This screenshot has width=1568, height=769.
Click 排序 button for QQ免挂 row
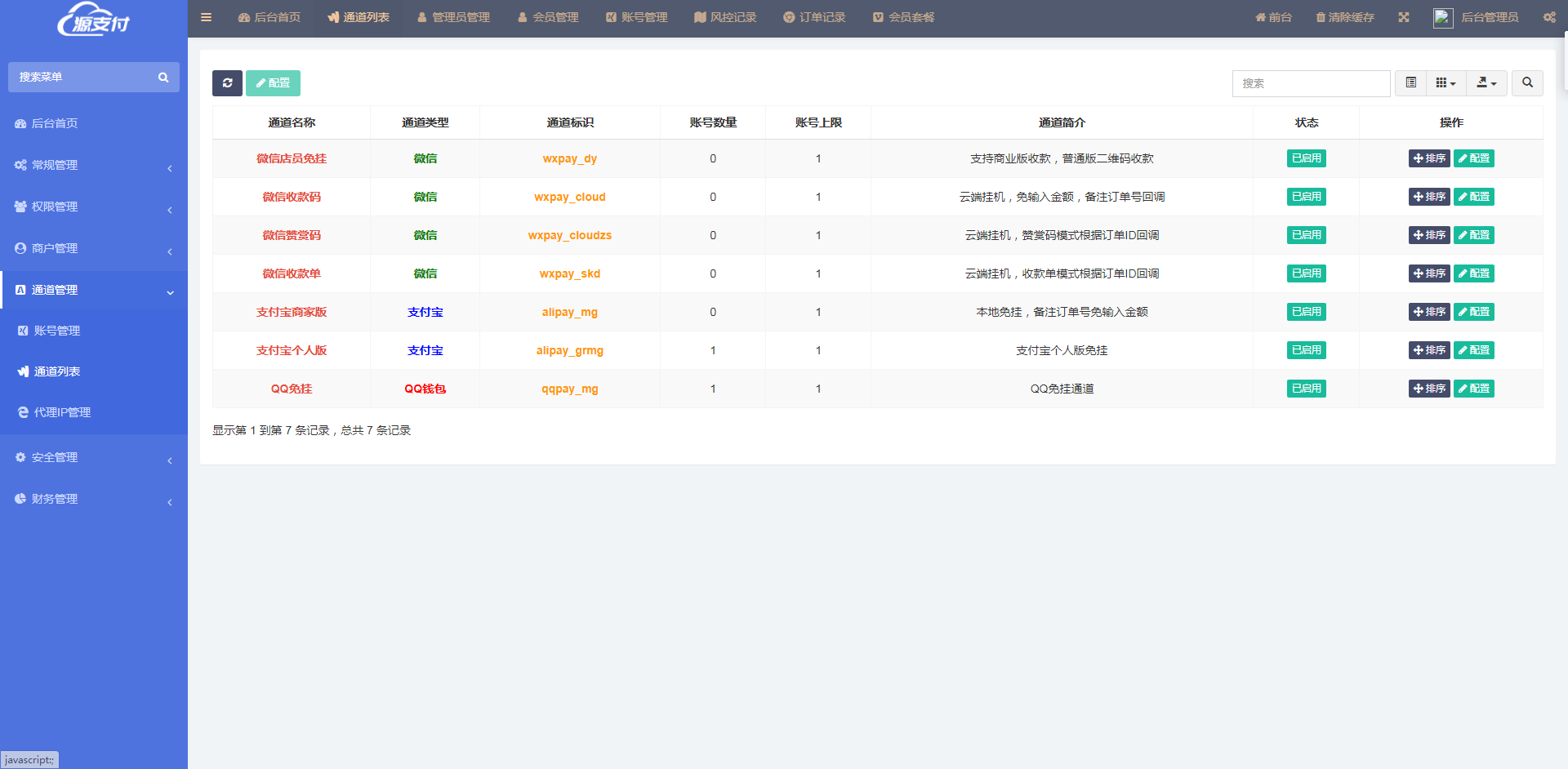point(1429,389)
